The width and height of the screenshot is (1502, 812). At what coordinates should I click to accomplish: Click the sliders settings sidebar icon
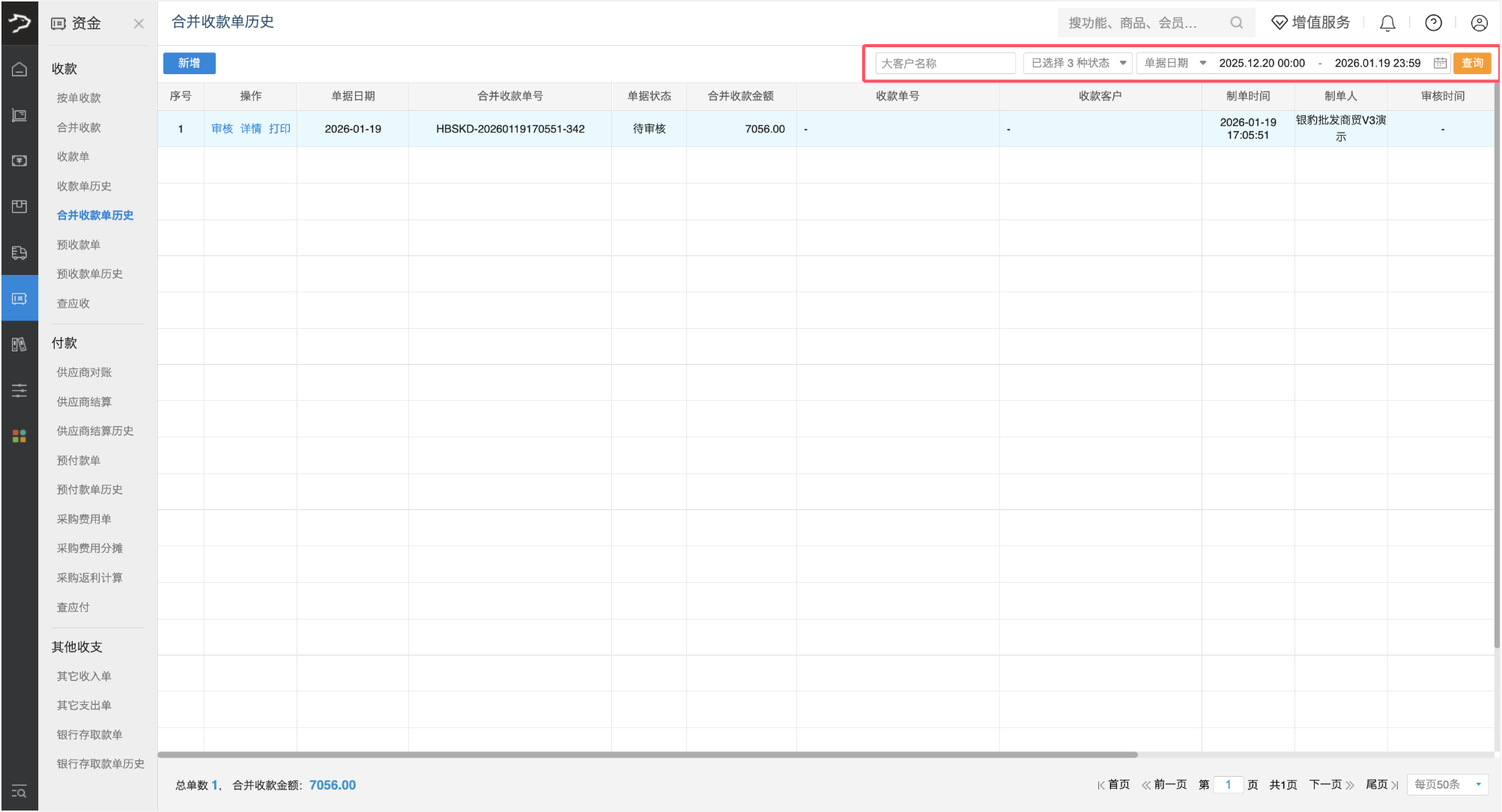coord(19,390)
